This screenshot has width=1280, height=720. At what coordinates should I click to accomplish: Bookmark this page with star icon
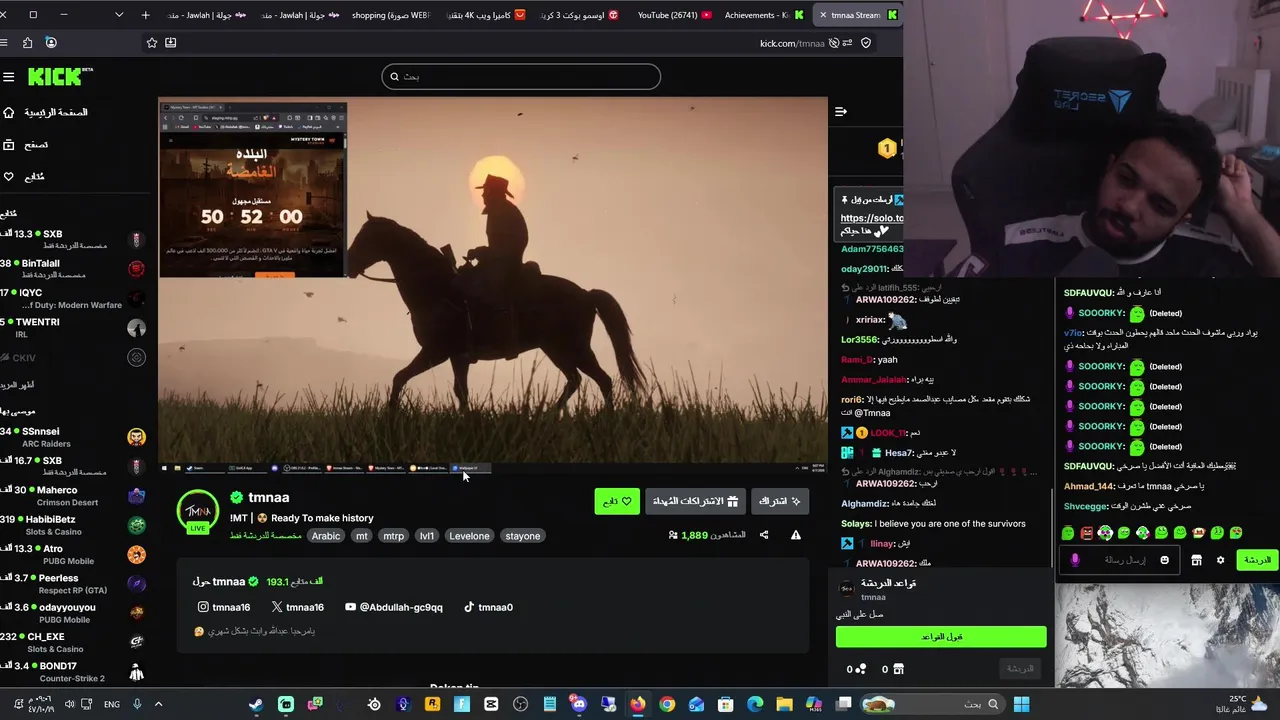tap(152, 43)
